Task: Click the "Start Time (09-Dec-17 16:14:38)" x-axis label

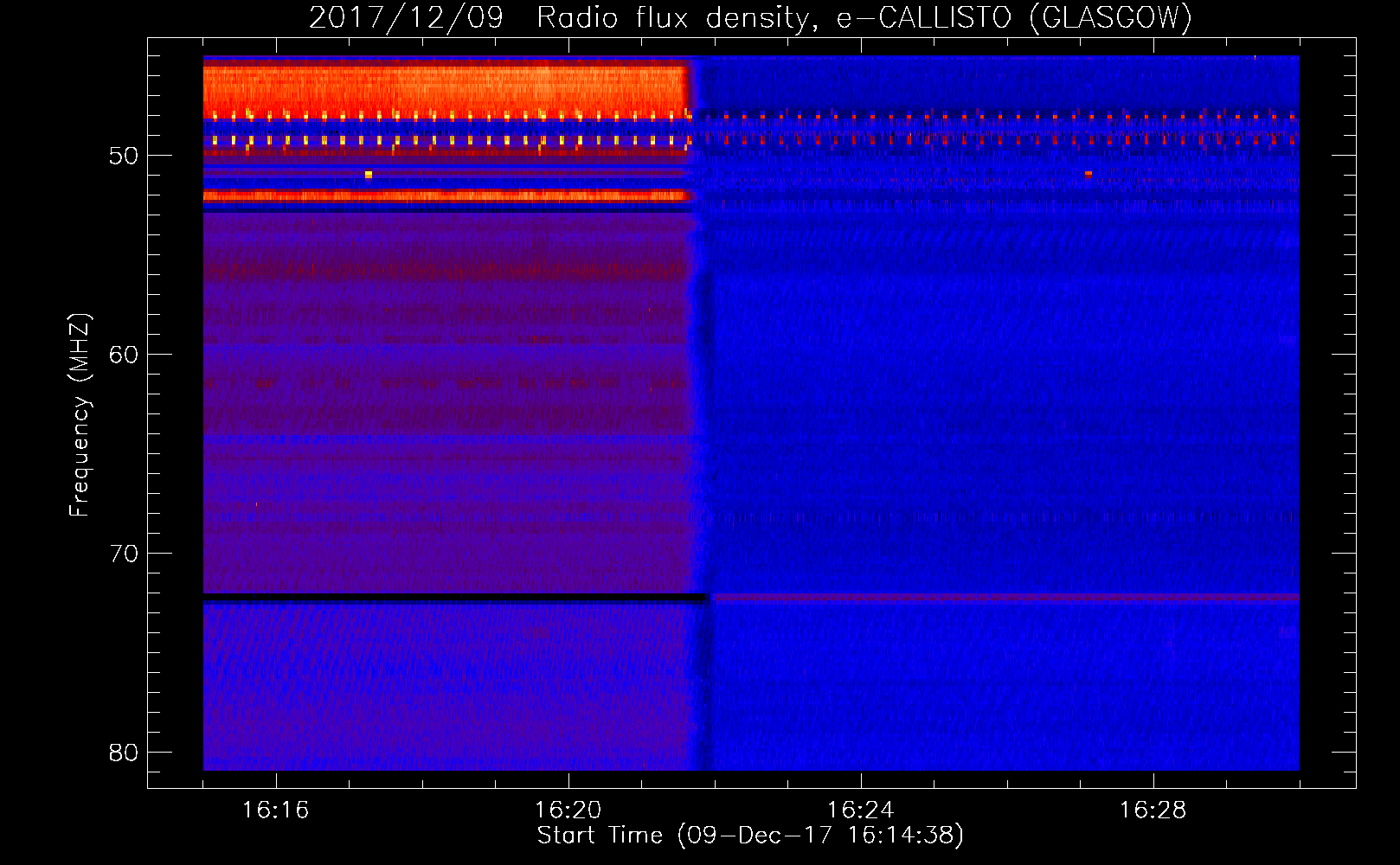Action: pos(750,836)
